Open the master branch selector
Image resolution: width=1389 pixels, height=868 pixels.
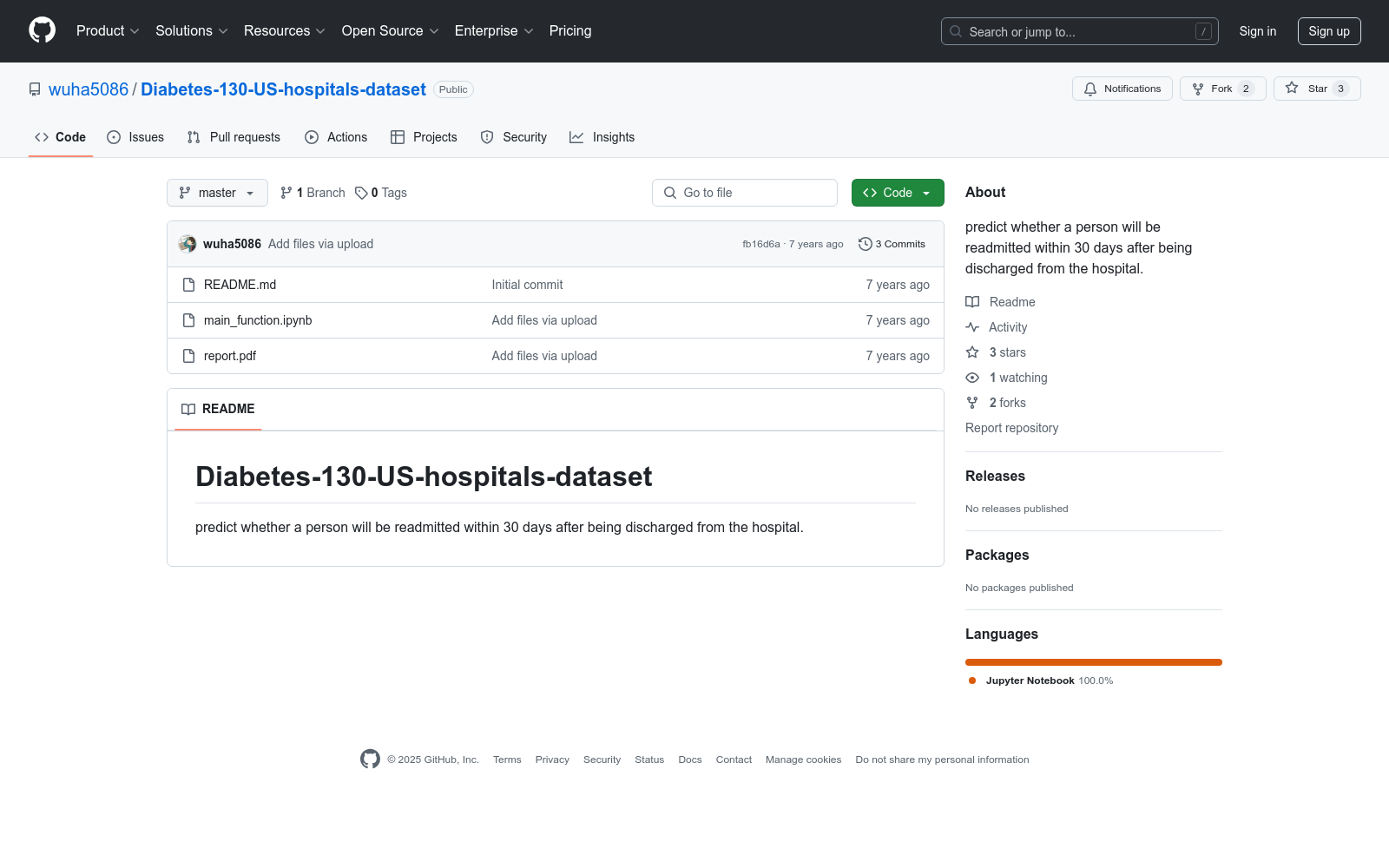pyautogui.click(x=217, y=193)
